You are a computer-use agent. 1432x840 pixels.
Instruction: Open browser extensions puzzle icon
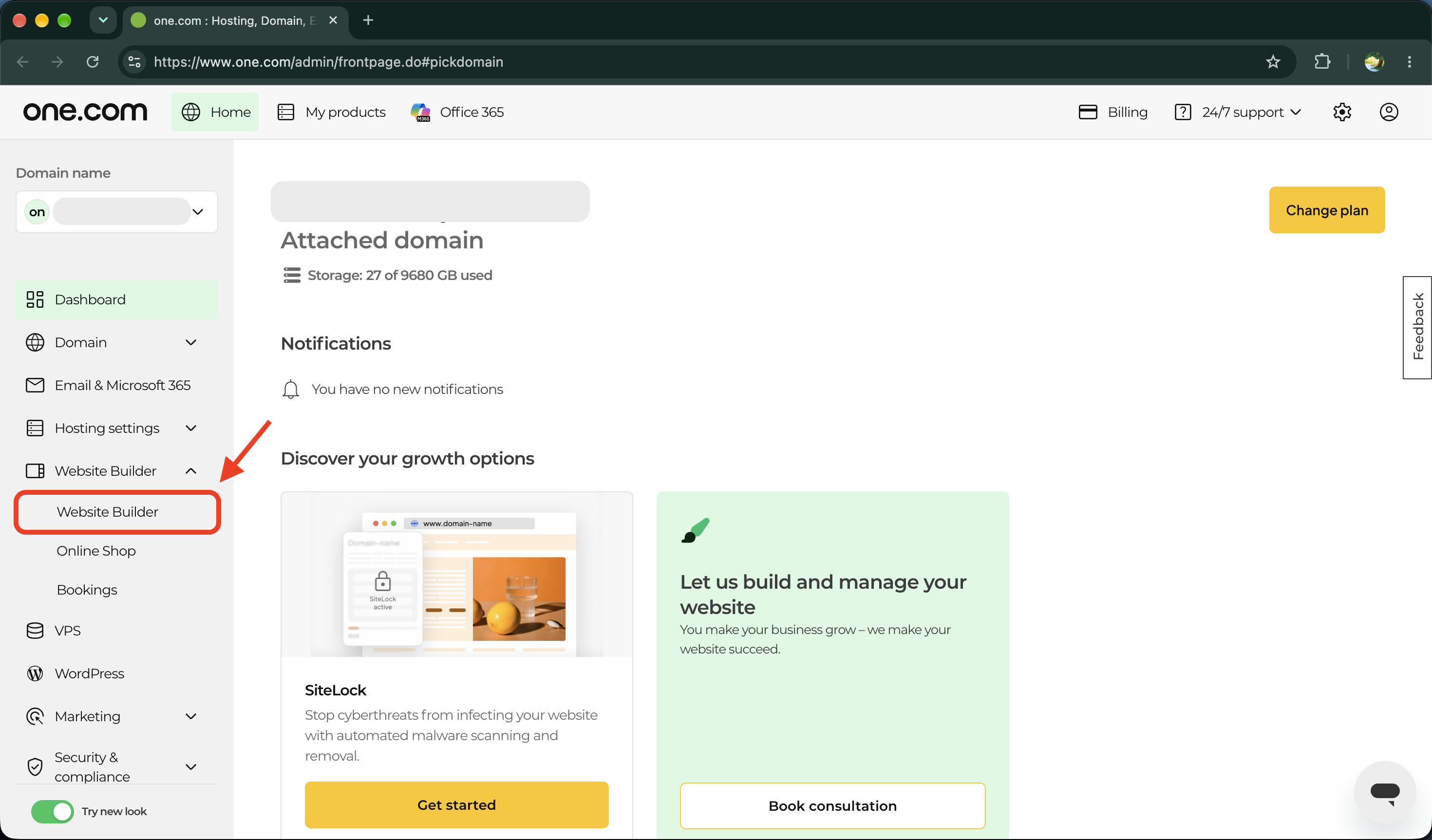[1322, 61]
